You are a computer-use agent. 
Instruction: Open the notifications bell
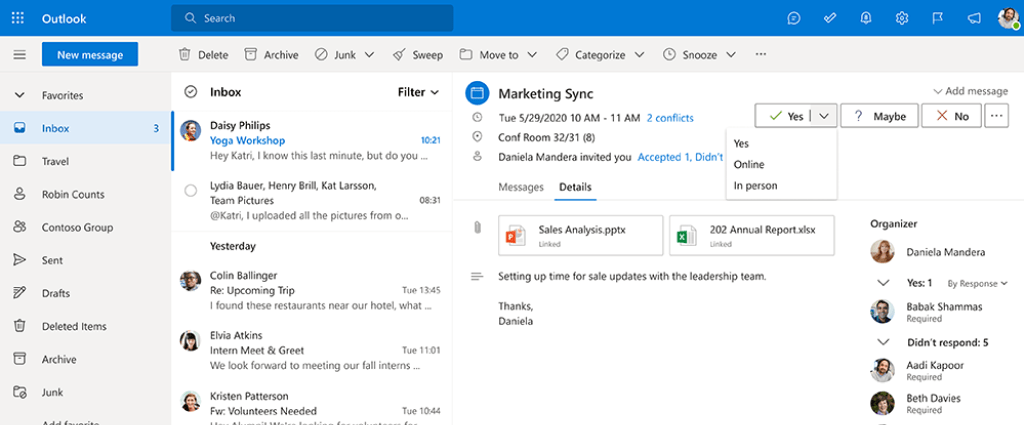(x=866, y=18)
